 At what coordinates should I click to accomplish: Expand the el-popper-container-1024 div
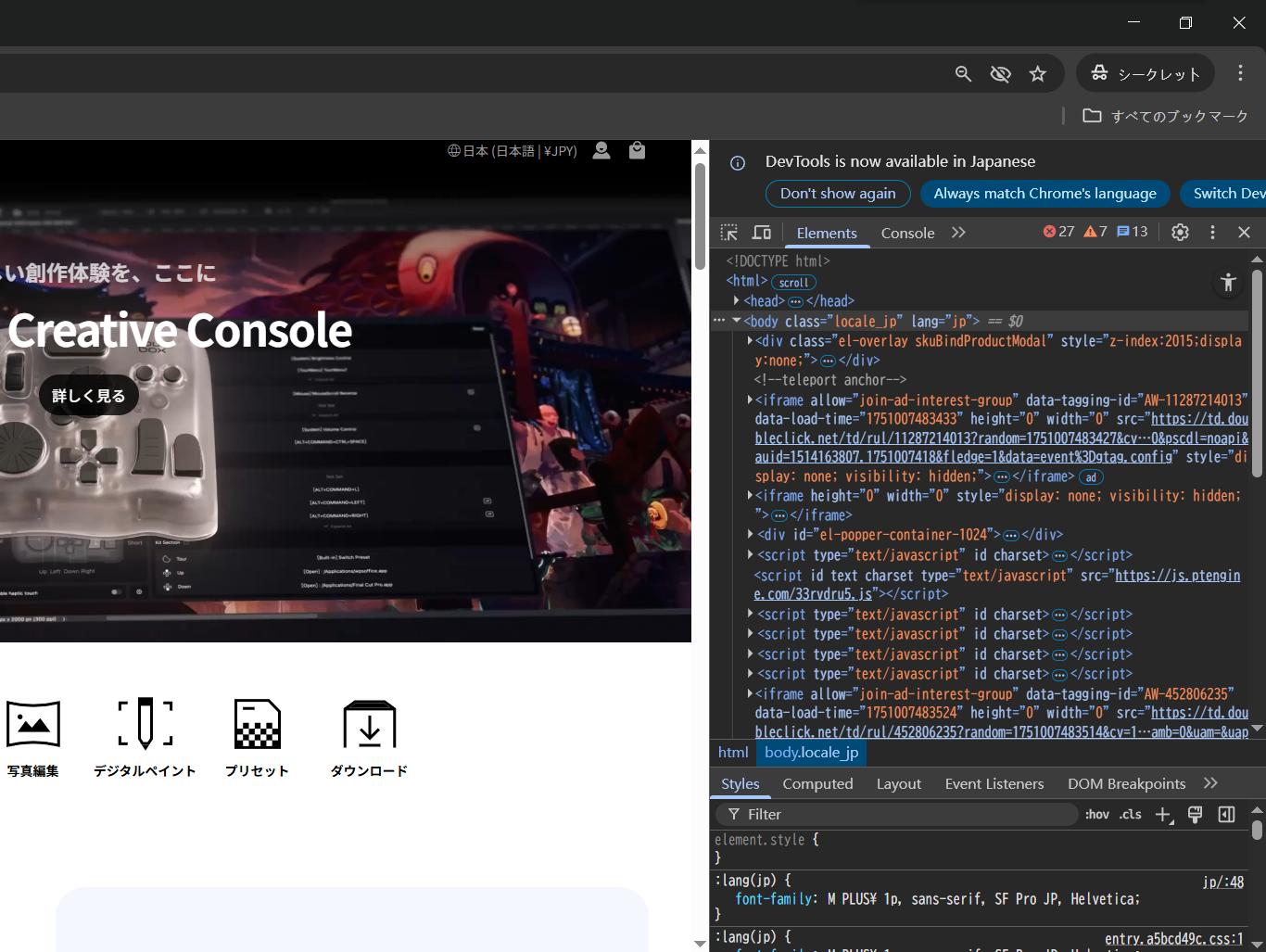pos(750,535)
